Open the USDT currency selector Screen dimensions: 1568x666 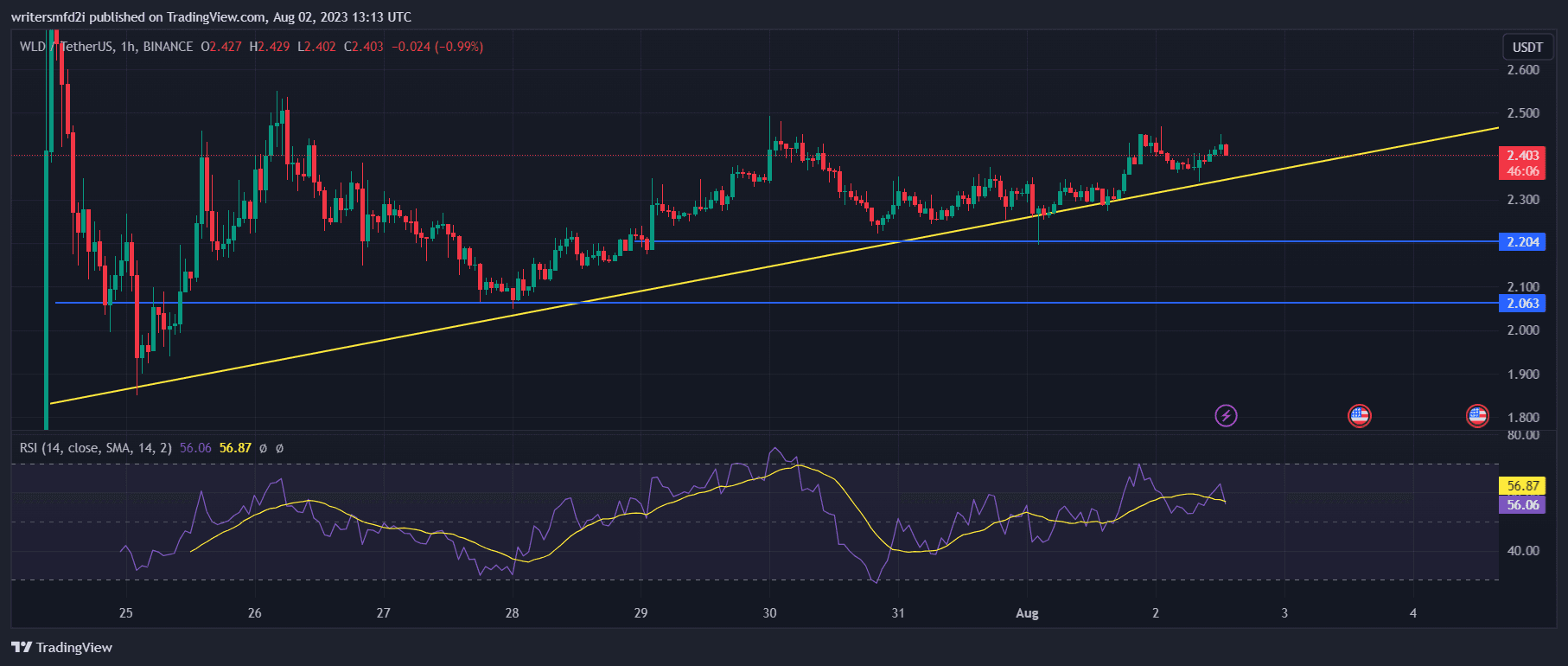[1527, 47]
